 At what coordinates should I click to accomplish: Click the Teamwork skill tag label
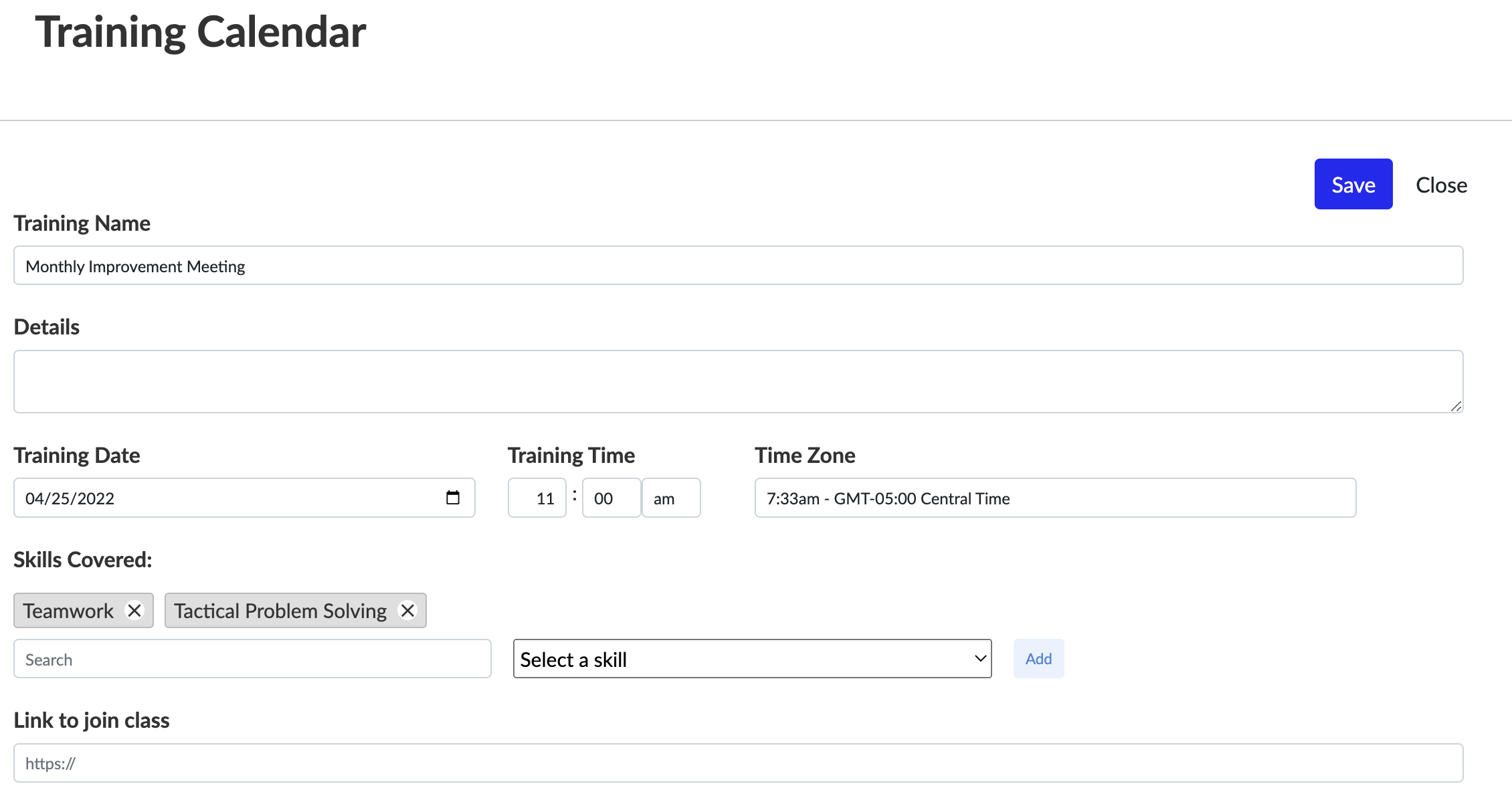coord(68,611)
